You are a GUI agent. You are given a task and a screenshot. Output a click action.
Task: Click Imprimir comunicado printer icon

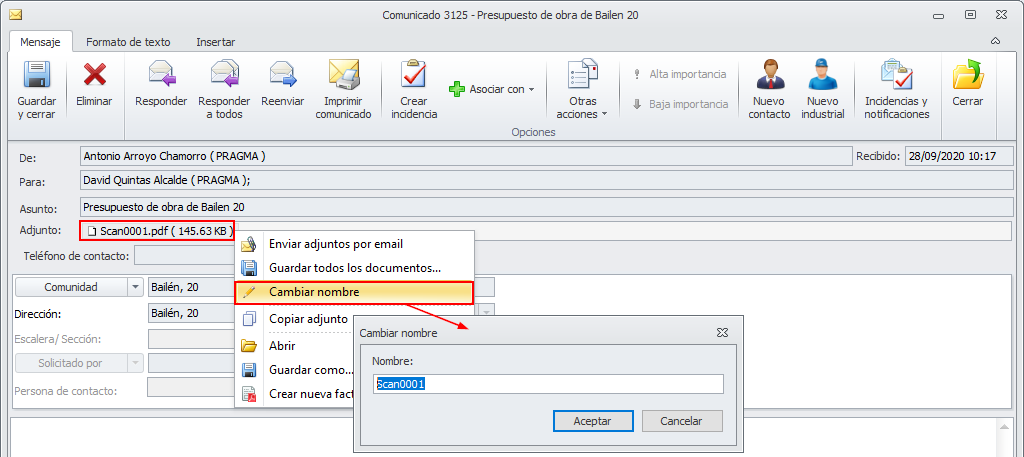tap(344, 74)
